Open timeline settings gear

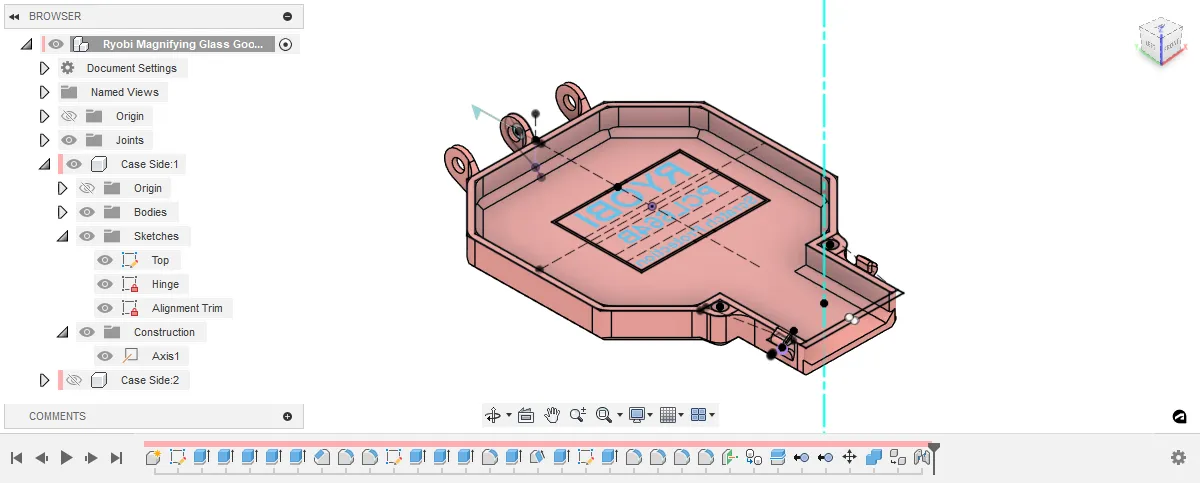pyautogui.click(x=1178, y=457)
